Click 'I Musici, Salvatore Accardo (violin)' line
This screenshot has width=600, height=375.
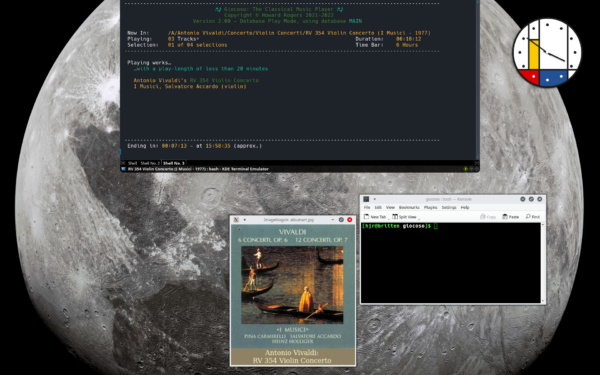pos(190,86)
